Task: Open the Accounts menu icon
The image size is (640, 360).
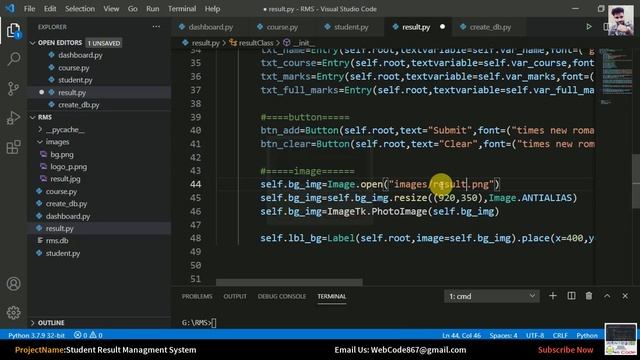Action: pyautogui.click(x=13, y=284)
